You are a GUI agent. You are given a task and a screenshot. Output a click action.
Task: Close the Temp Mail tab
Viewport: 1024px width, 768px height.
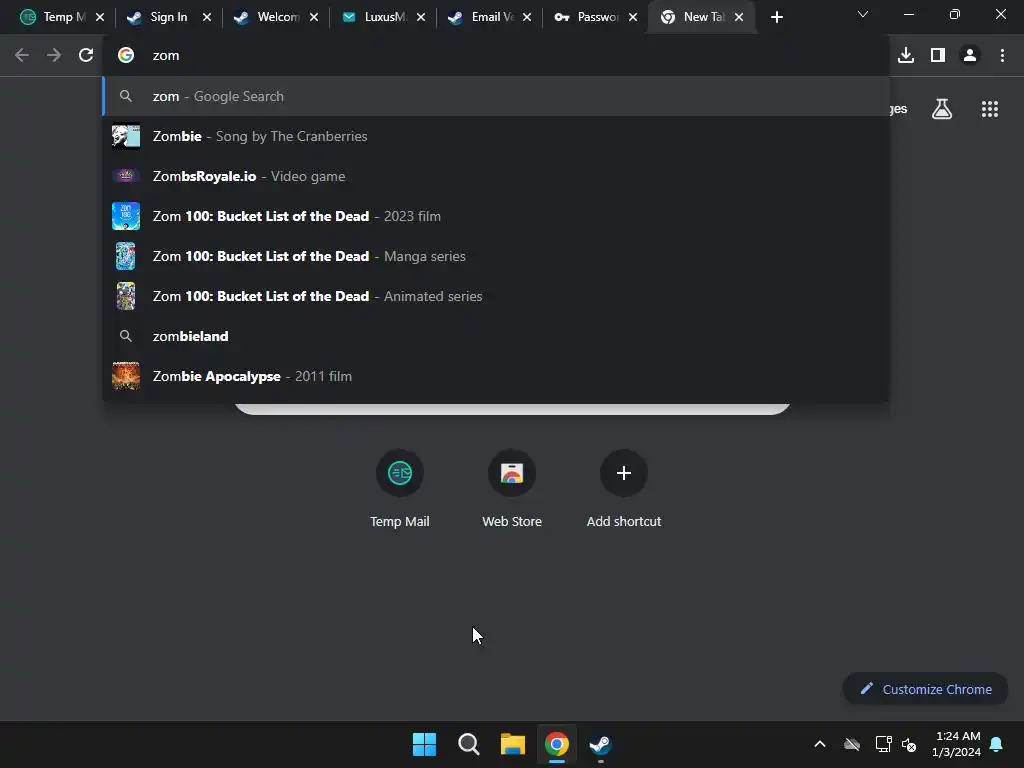(x=100, y=17)
